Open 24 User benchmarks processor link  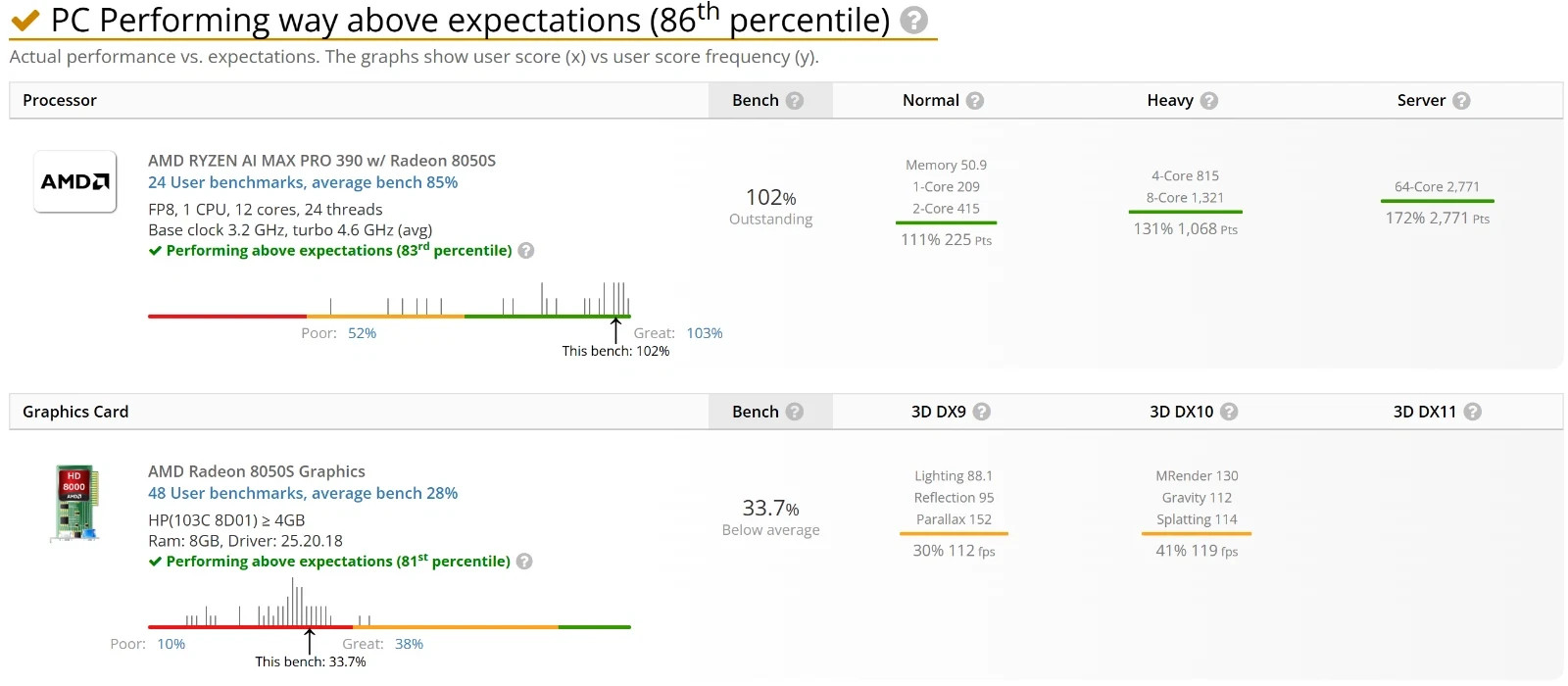[303, 182]
